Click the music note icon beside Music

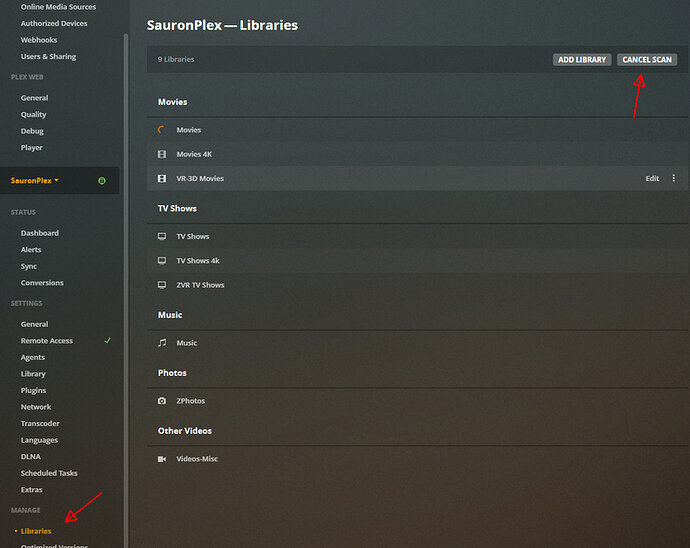tap(162, 342)
